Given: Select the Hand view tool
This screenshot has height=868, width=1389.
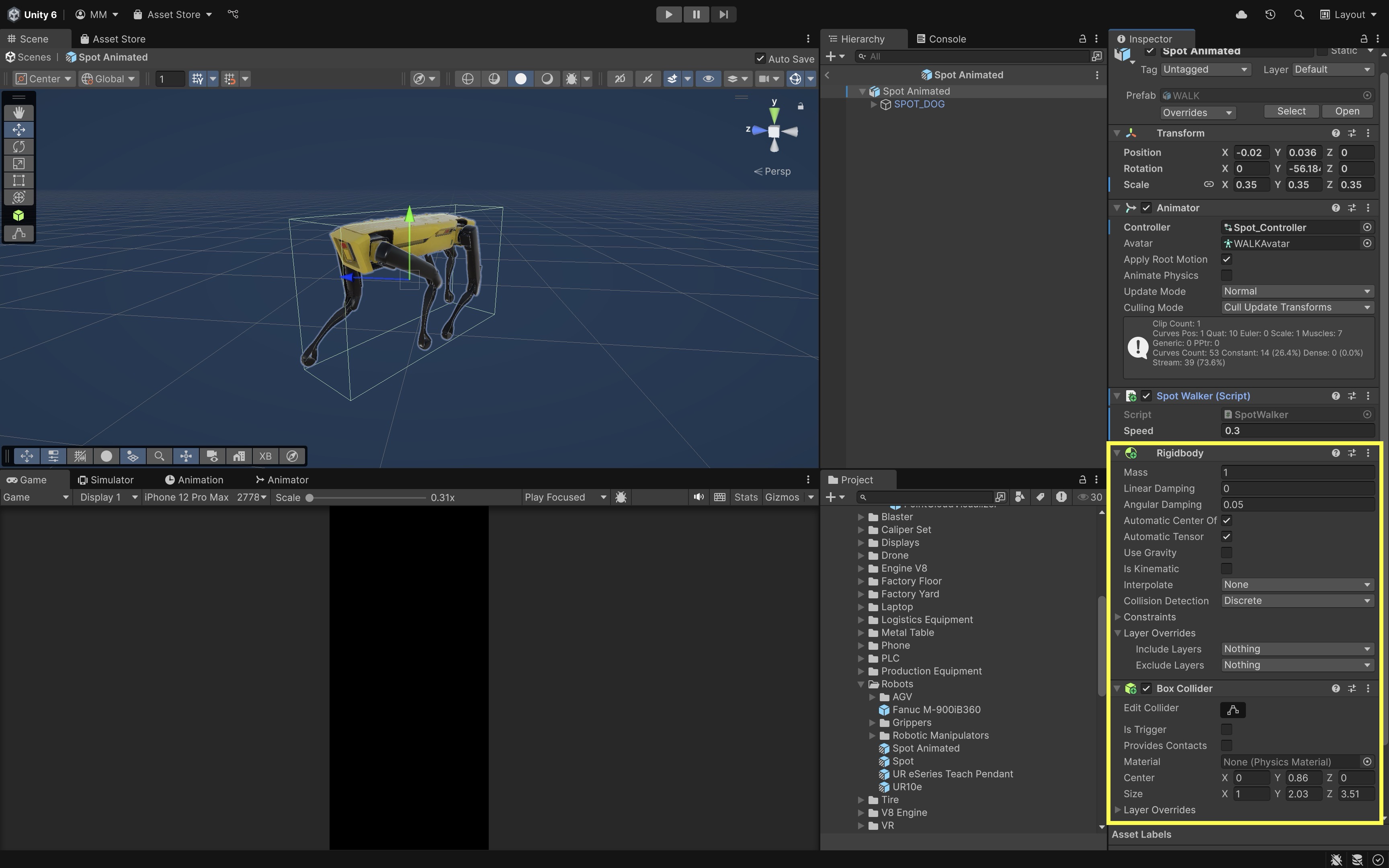Looking at the screenshot, I should point(18,113).
